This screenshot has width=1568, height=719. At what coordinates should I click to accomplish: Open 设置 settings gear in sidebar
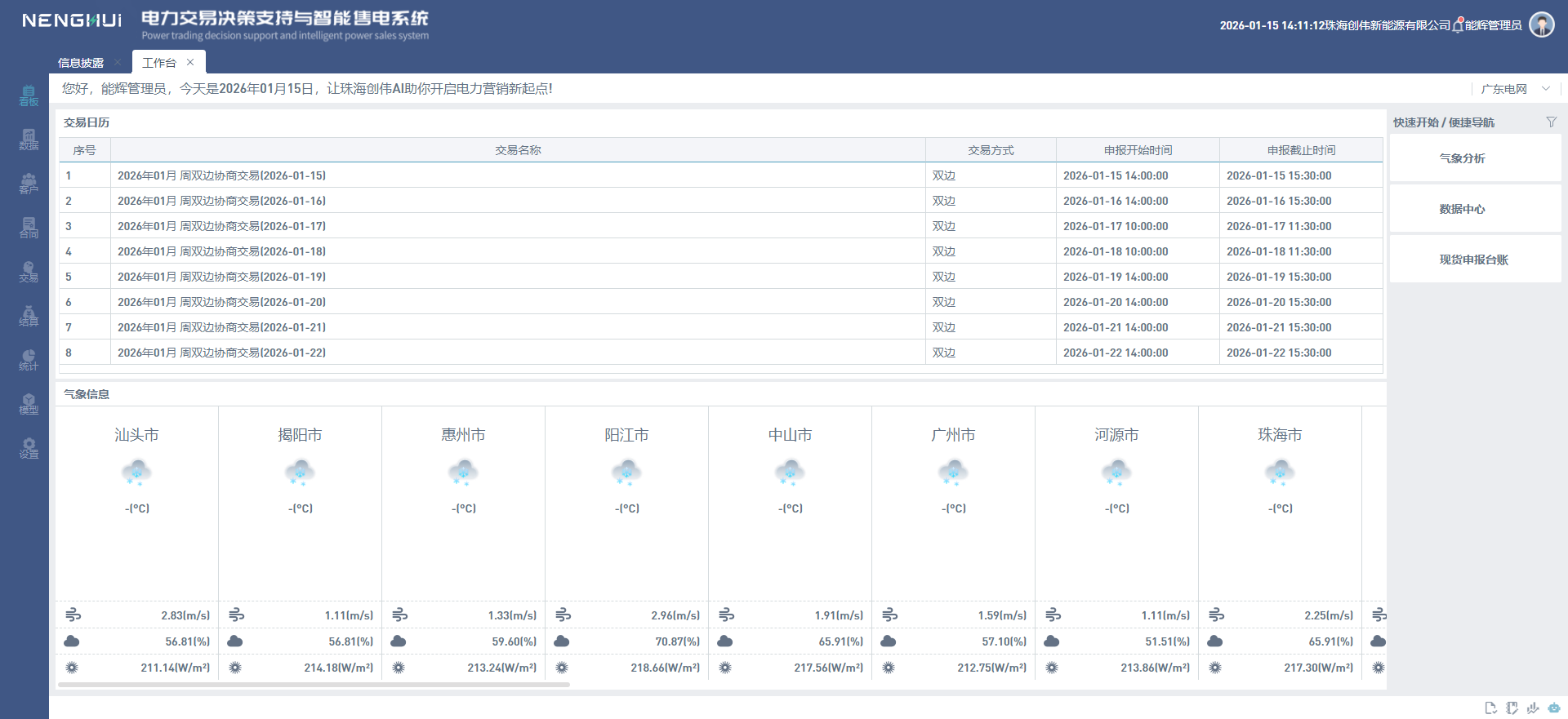[29, 448]
